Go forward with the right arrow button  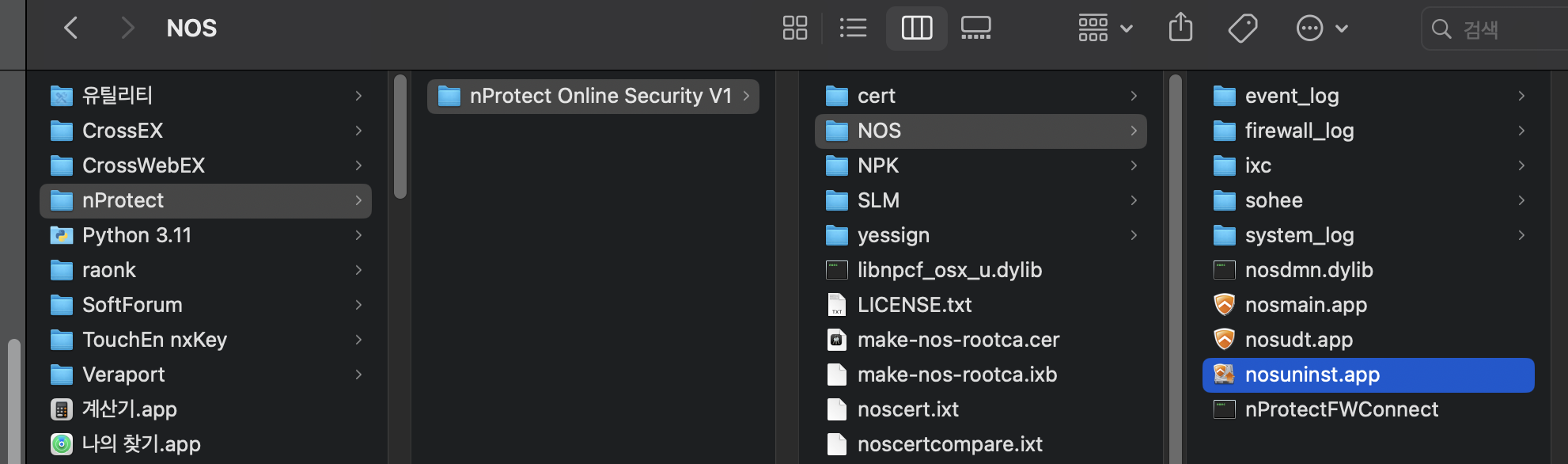(x=127, y=29)
